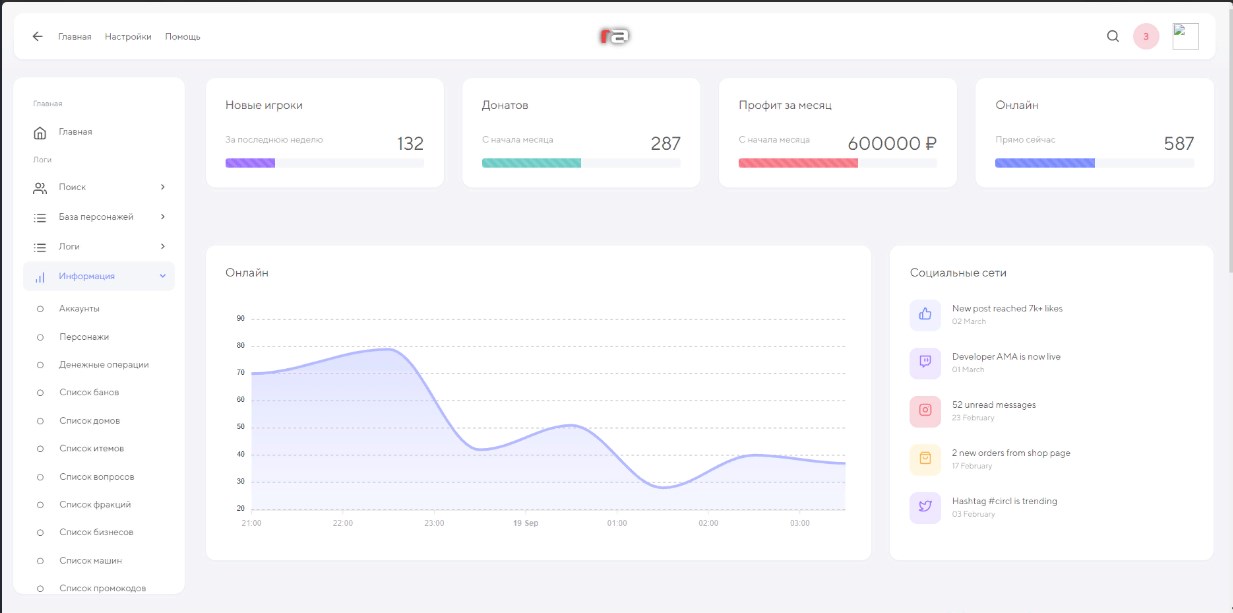
Task: Click the 587 online value
Action: click(x=1179, y=143)
